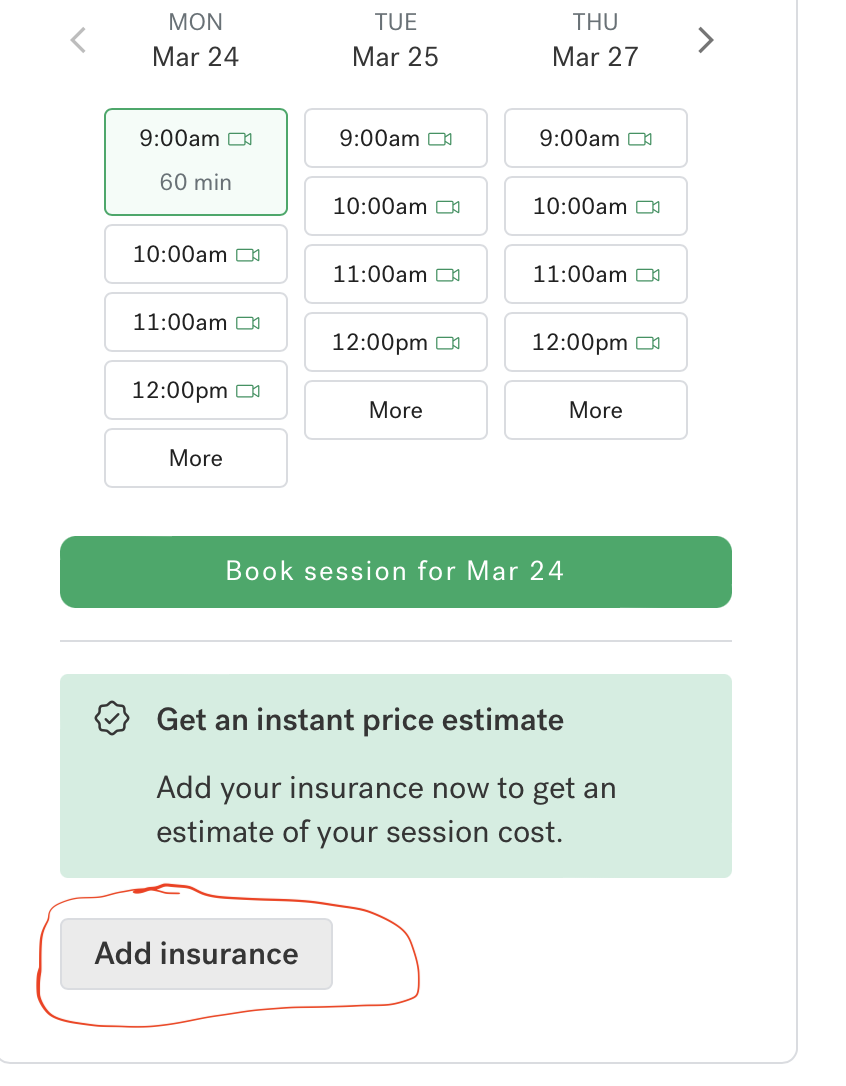The width and height of the screenshot is (846, 1086).
Task: Click video icon in Monday 12:00pm slot
Action: pyautogui.click(x=248, y=391)
